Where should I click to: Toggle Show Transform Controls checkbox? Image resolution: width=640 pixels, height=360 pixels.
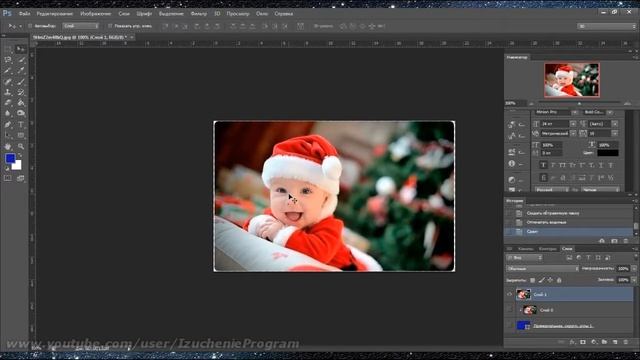[x=110, y=26]
